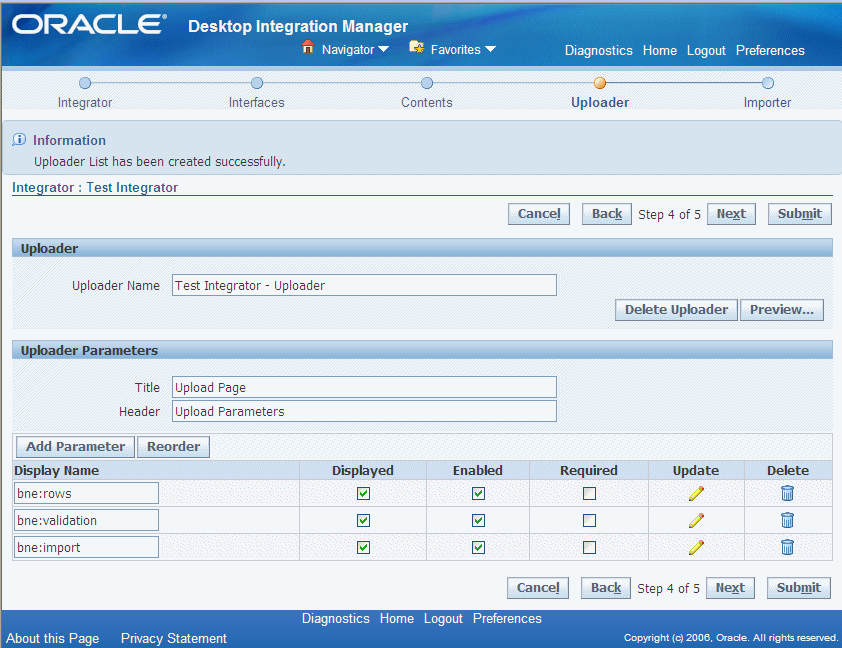The width and height of the screenshot is (842, 648).
Task: Click the bottom Cancel button
Action: pos(538,588)
